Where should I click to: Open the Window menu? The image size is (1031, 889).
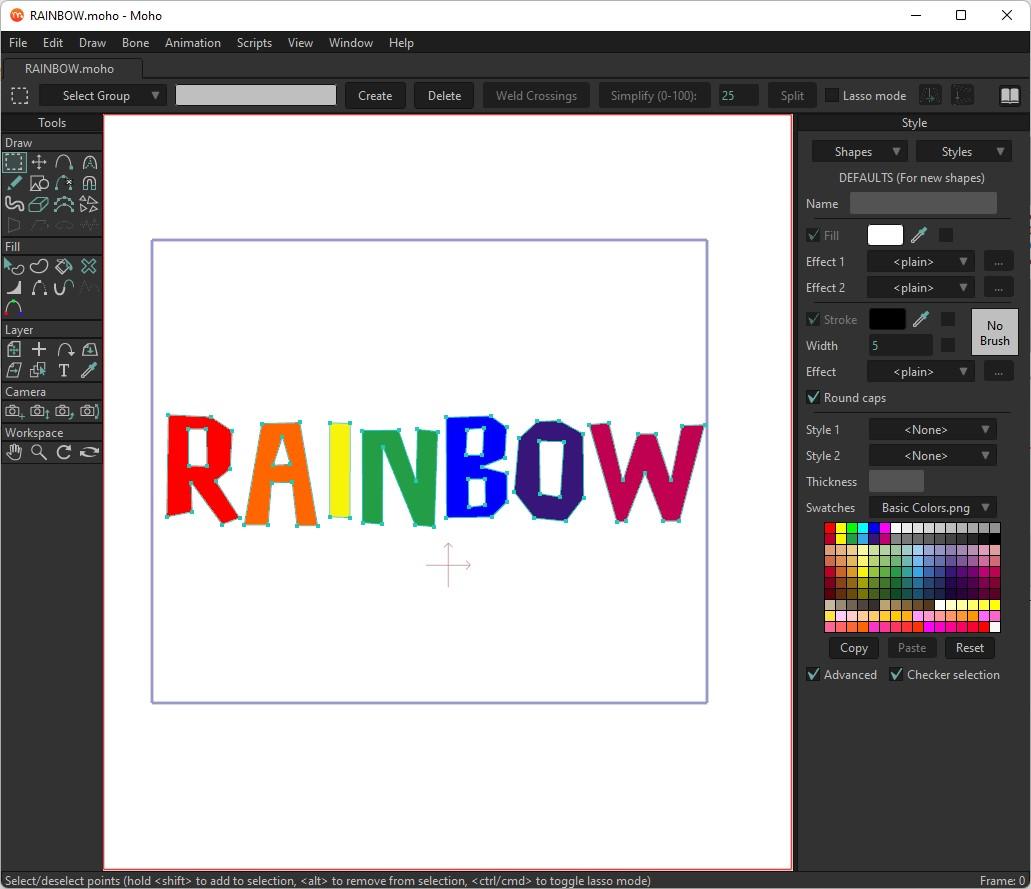pos(350,43)
